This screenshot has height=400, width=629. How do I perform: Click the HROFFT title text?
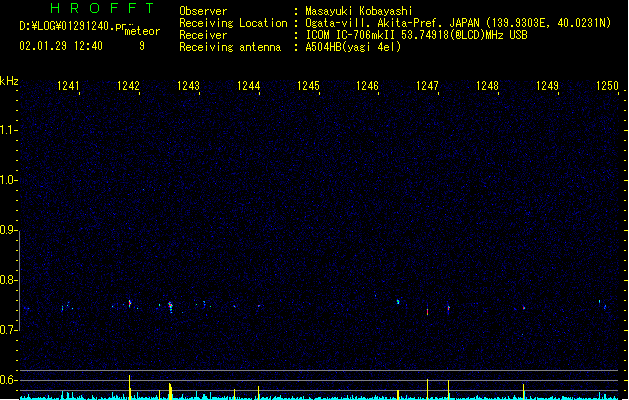click(103, 8)
